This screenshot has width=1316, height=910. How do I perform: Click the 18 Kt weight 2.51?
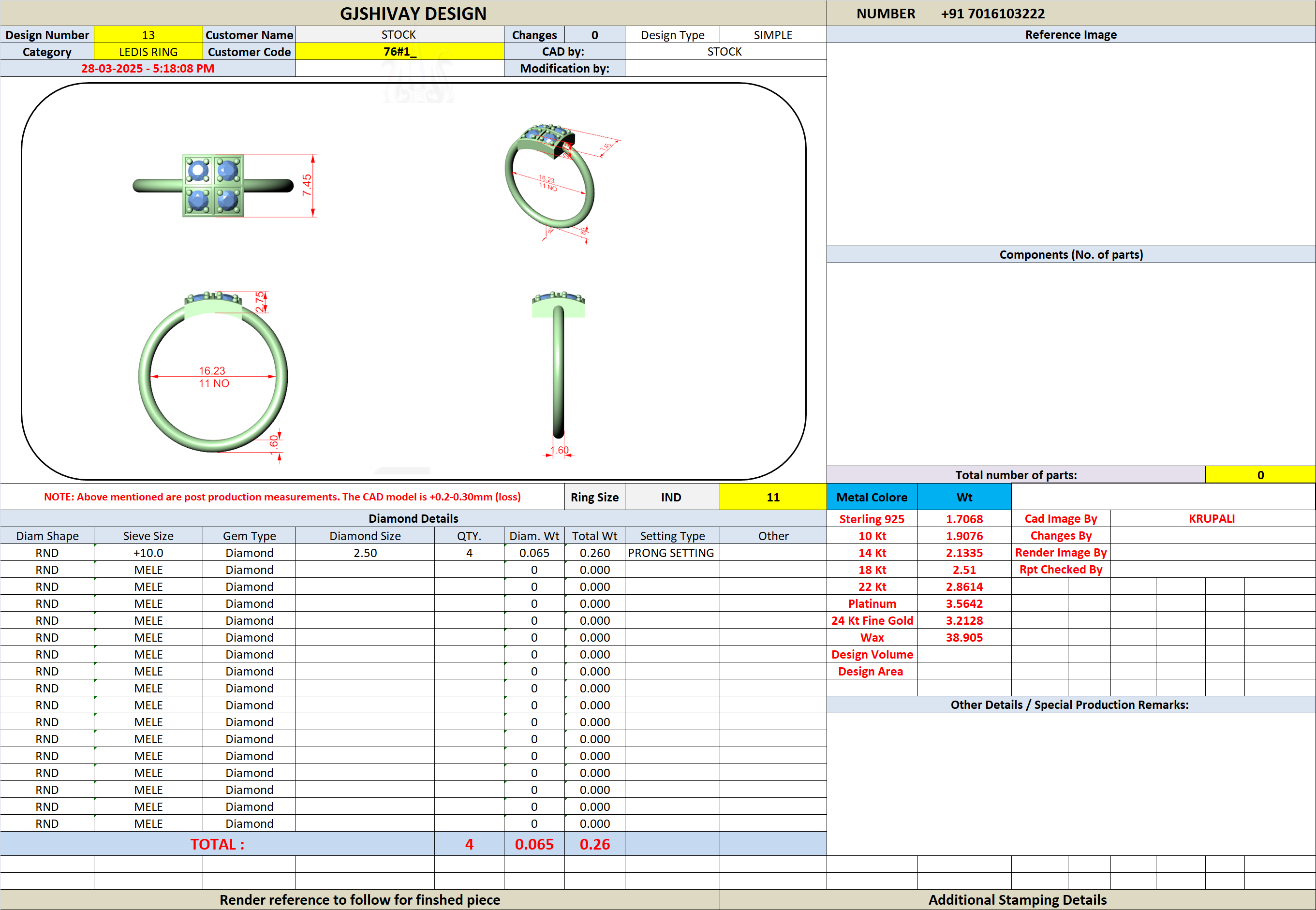tap(964, 570)
